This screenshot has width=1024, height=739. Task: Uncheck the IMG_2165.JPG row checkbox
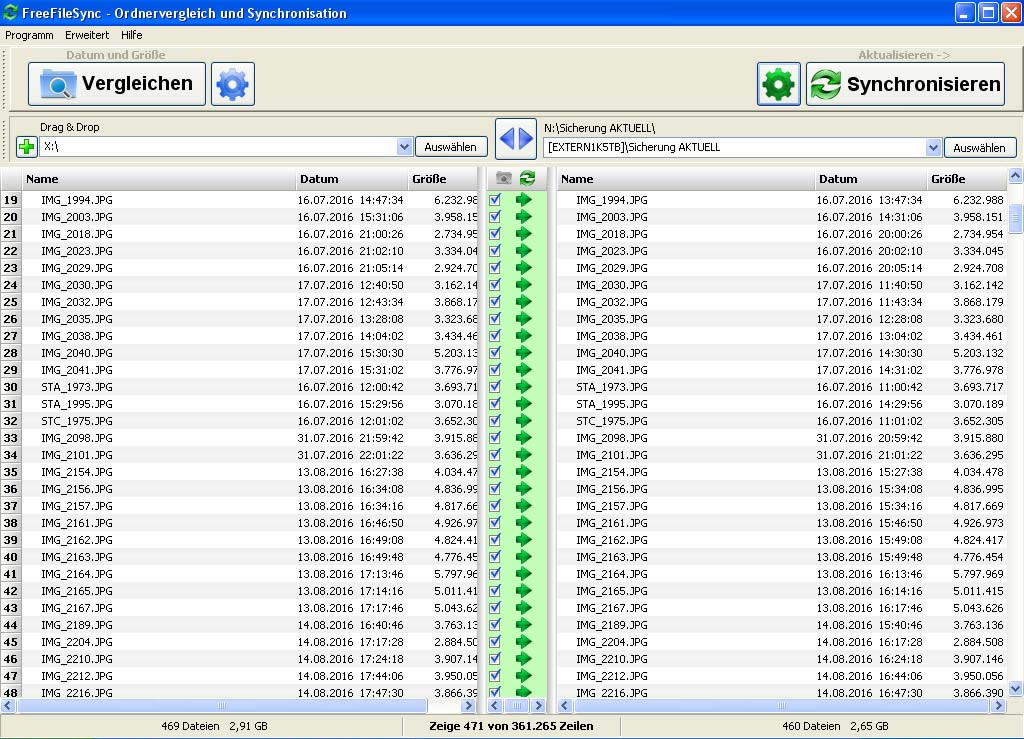click(495, 590)
